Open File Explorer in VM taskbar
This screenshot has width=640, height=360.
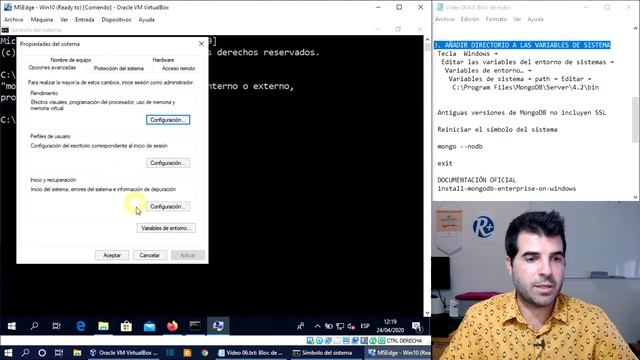pyautogui.click(x=103, y=326)
